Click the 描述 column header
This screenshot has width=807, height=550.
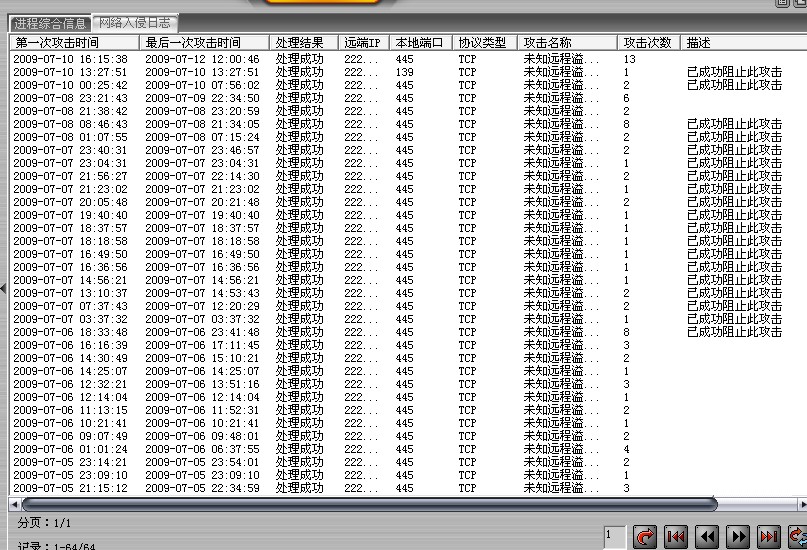coord(744,42)
